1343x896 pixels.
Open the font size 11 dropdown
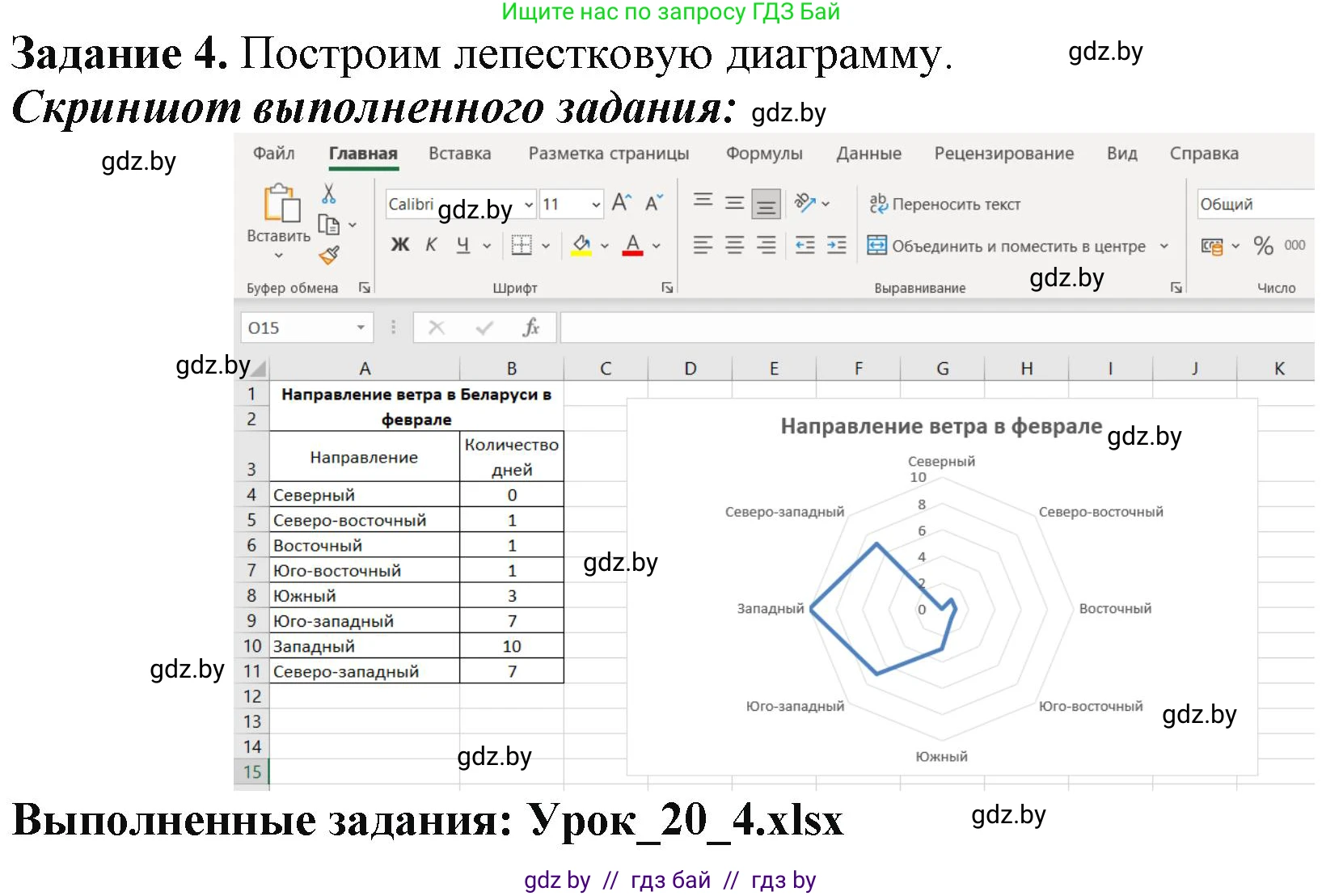pyautogui.click(x=596, y=204)
